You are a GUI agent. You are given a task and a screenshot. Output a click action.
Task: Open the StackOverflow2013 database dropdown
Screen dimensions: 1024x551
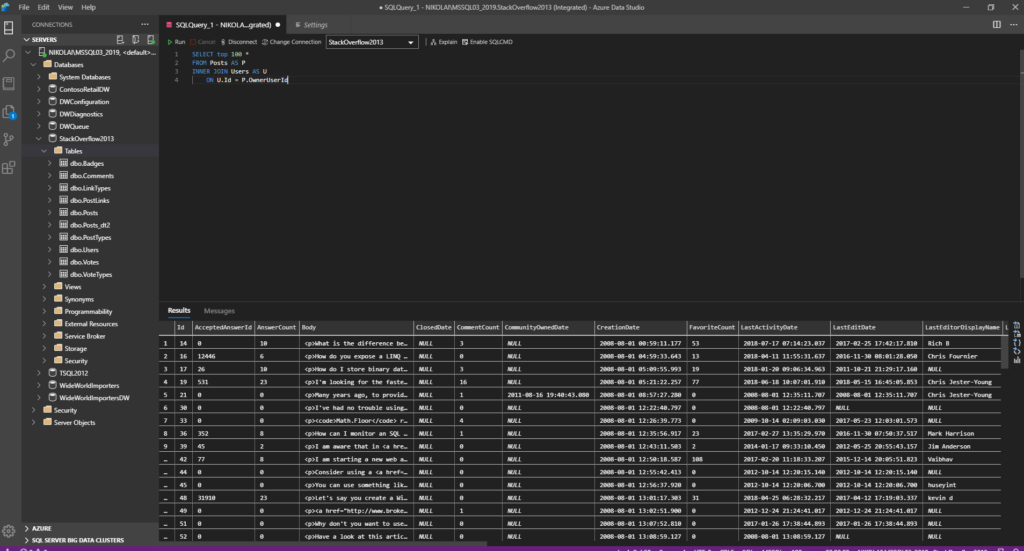[372, 42]
